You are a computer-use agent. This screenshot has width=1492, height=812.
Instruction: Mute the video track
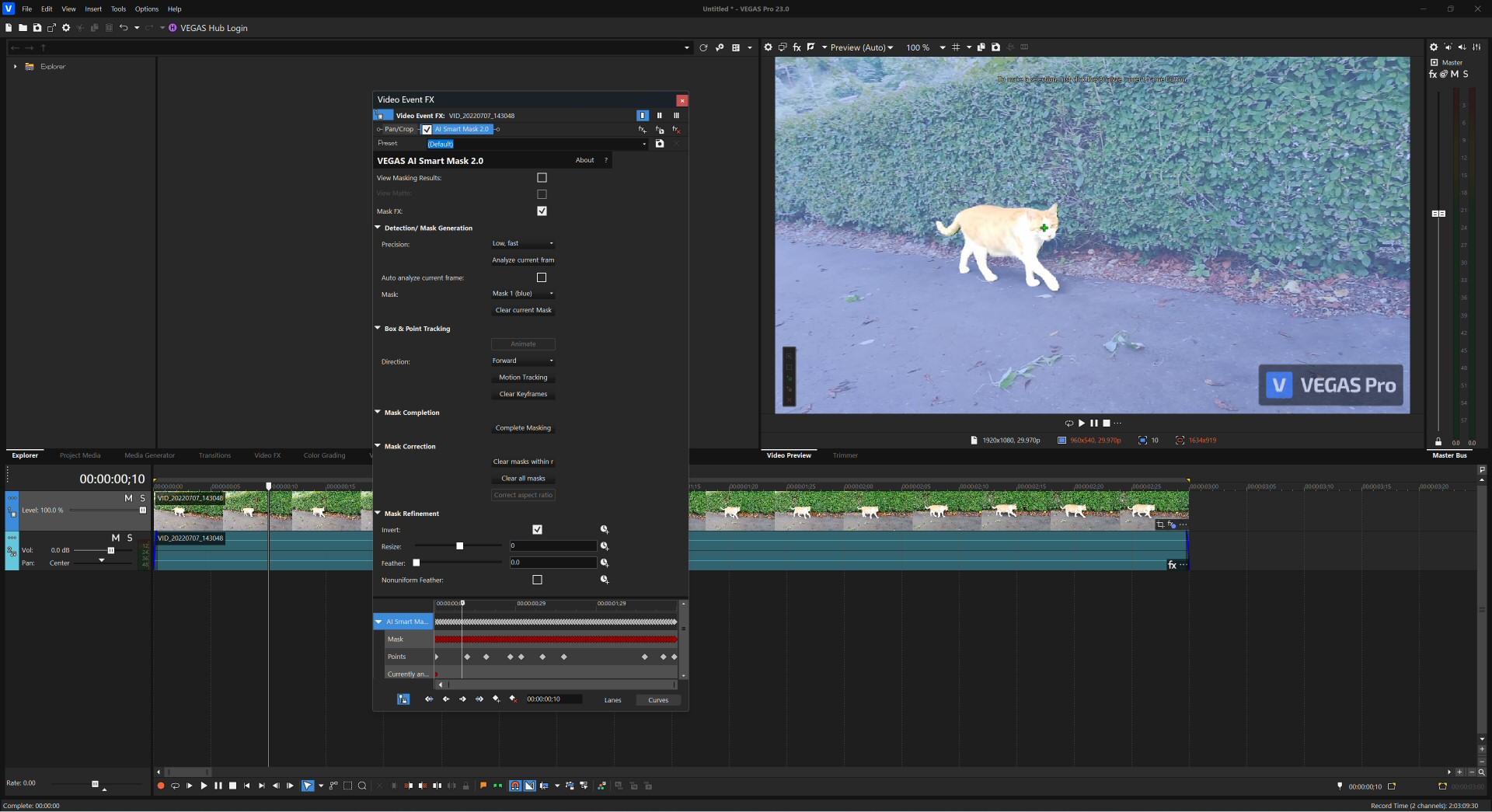tap(128, 498)
